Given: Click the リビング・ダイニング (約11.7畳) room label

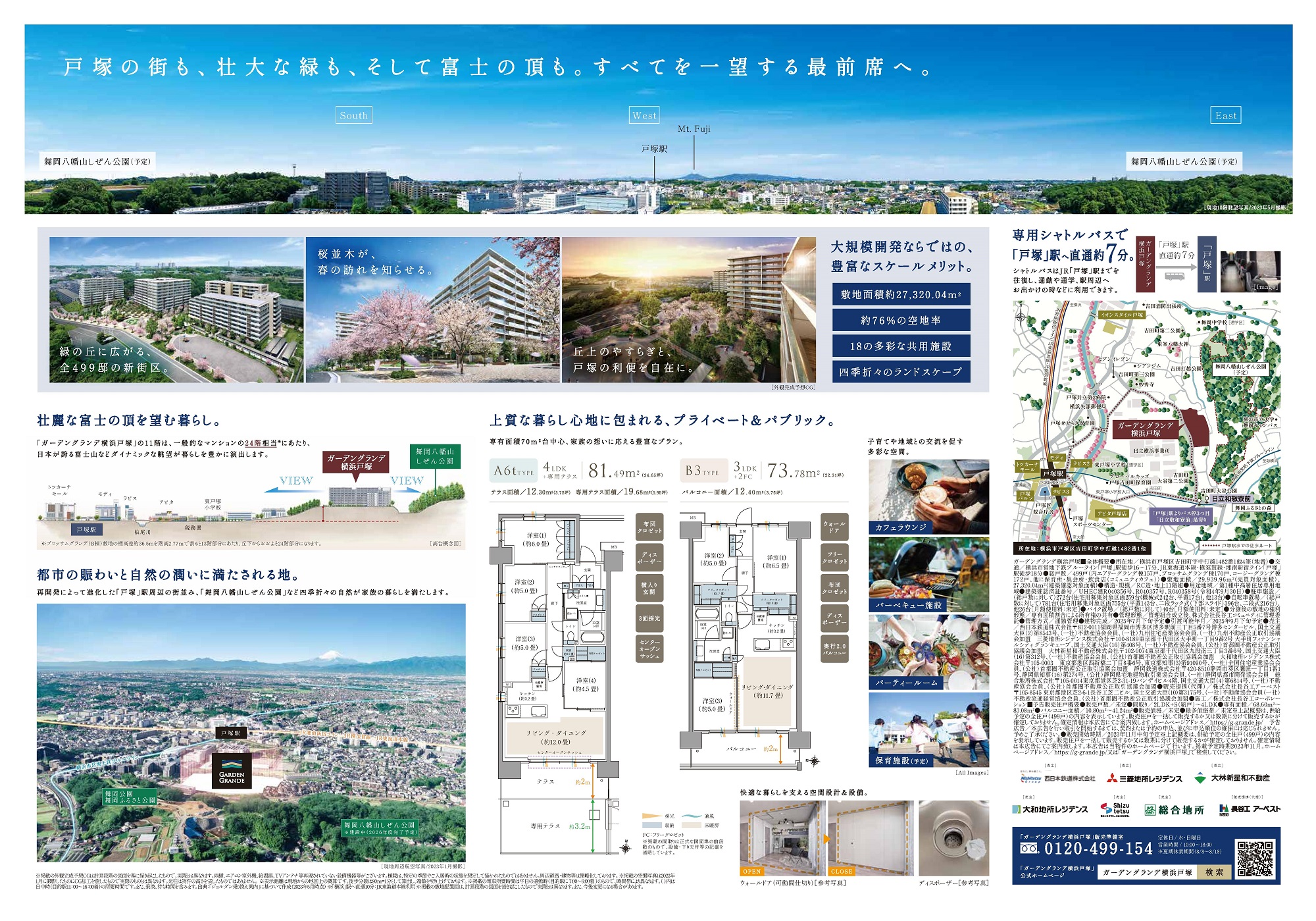Looking at the screenshot, I should [x=768, y=691].
